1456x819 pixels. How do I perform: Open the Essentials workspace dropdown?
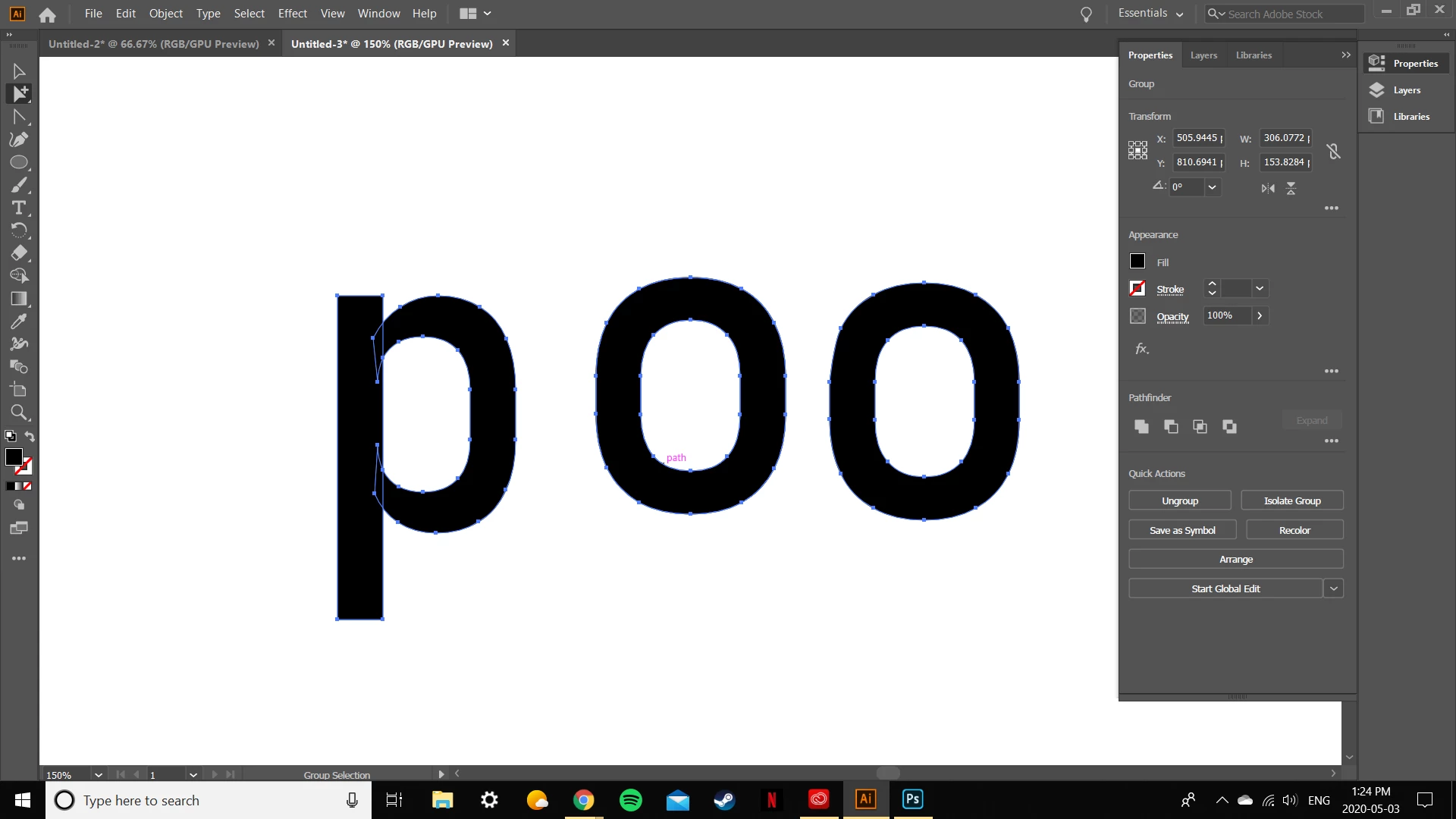pos(1150,14)
